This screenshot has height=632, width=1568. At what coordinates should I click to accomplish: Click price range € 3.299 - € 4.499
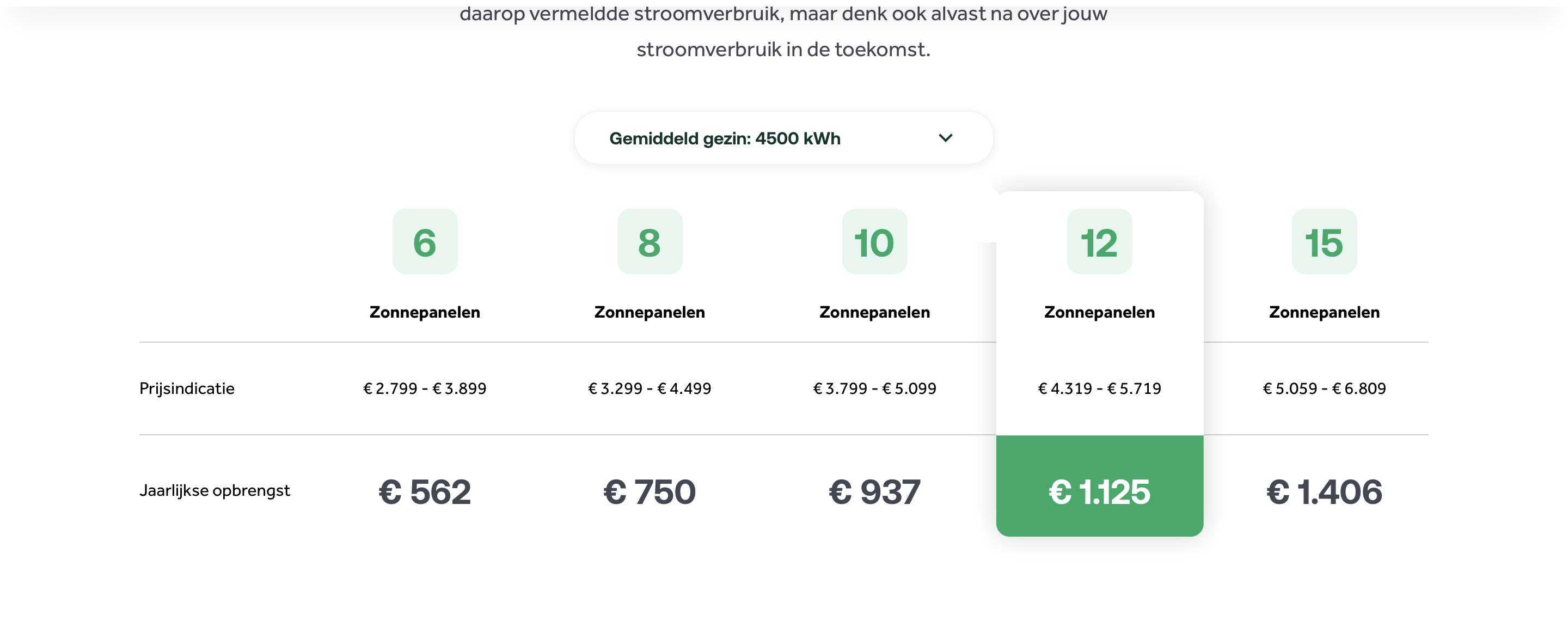click(x=650, y=388)
